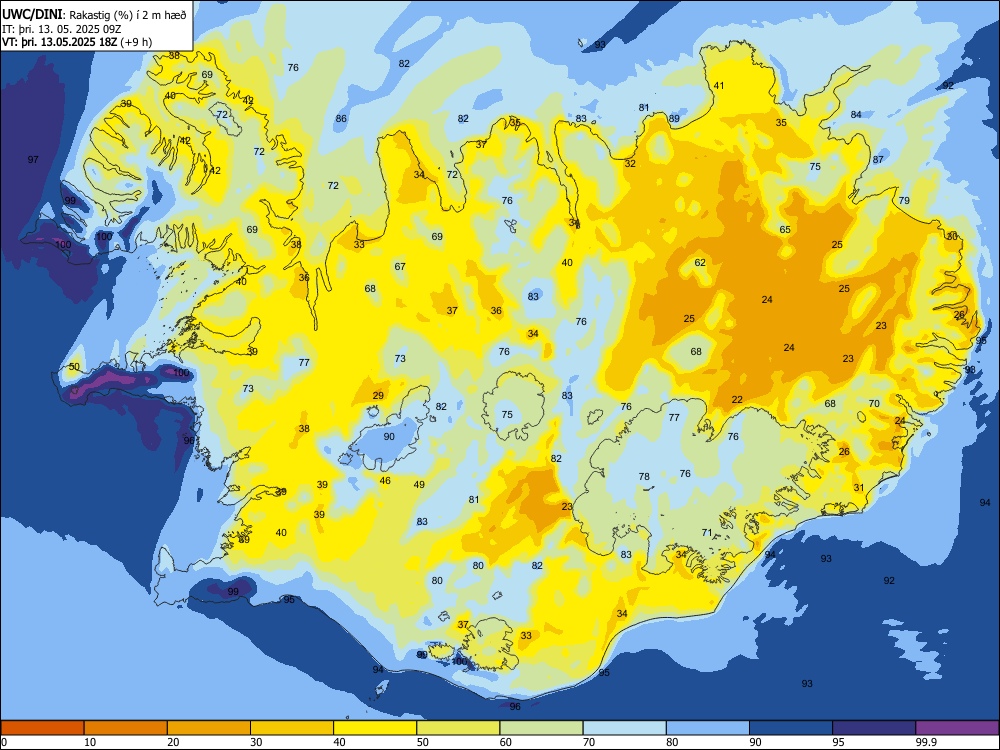Viewport: 1000px width, 750px height.
Task: Select the '31' value on the southeast coast
Action: point(859,487)
